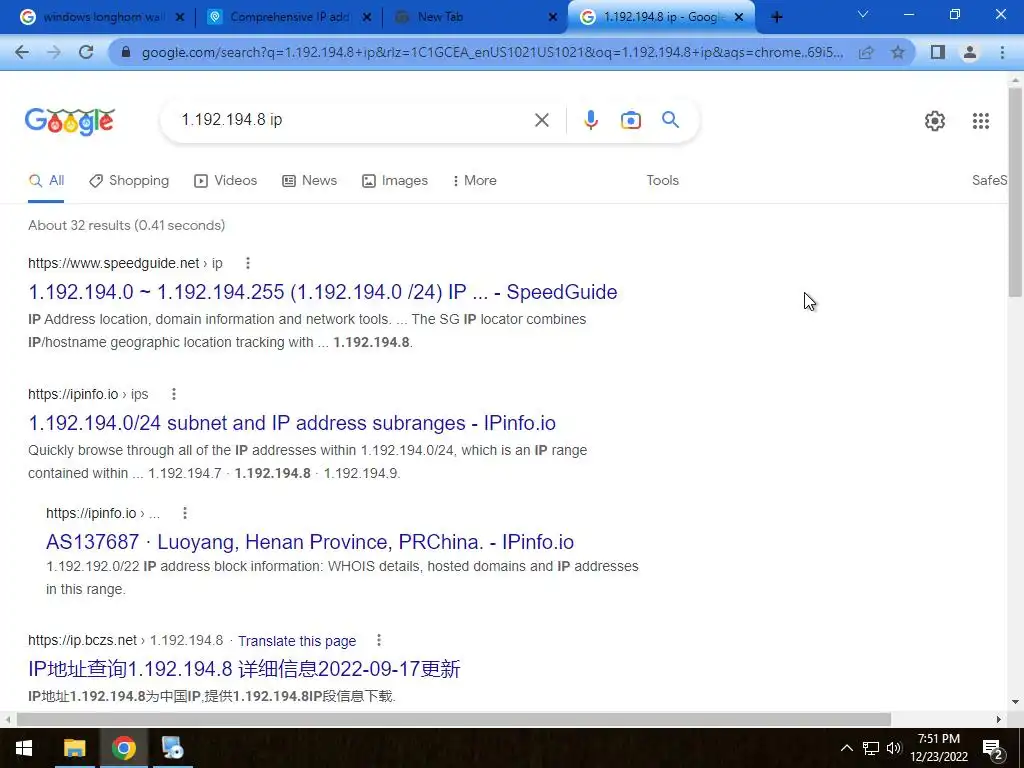Expand the More filters menu

pos(475,181)
